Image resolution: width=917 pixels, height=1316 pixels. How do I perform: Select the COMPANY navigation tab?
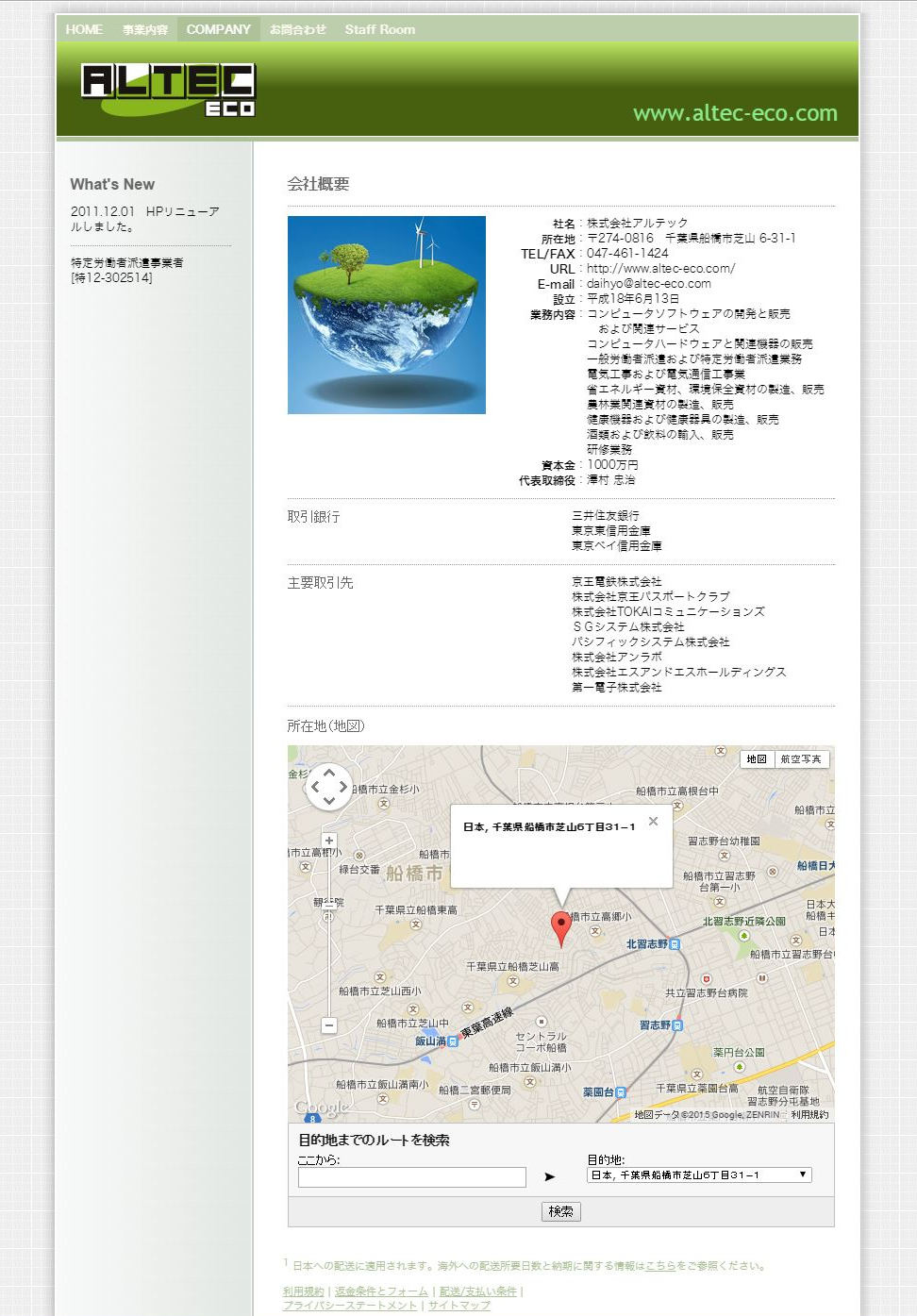coord(218,29)
